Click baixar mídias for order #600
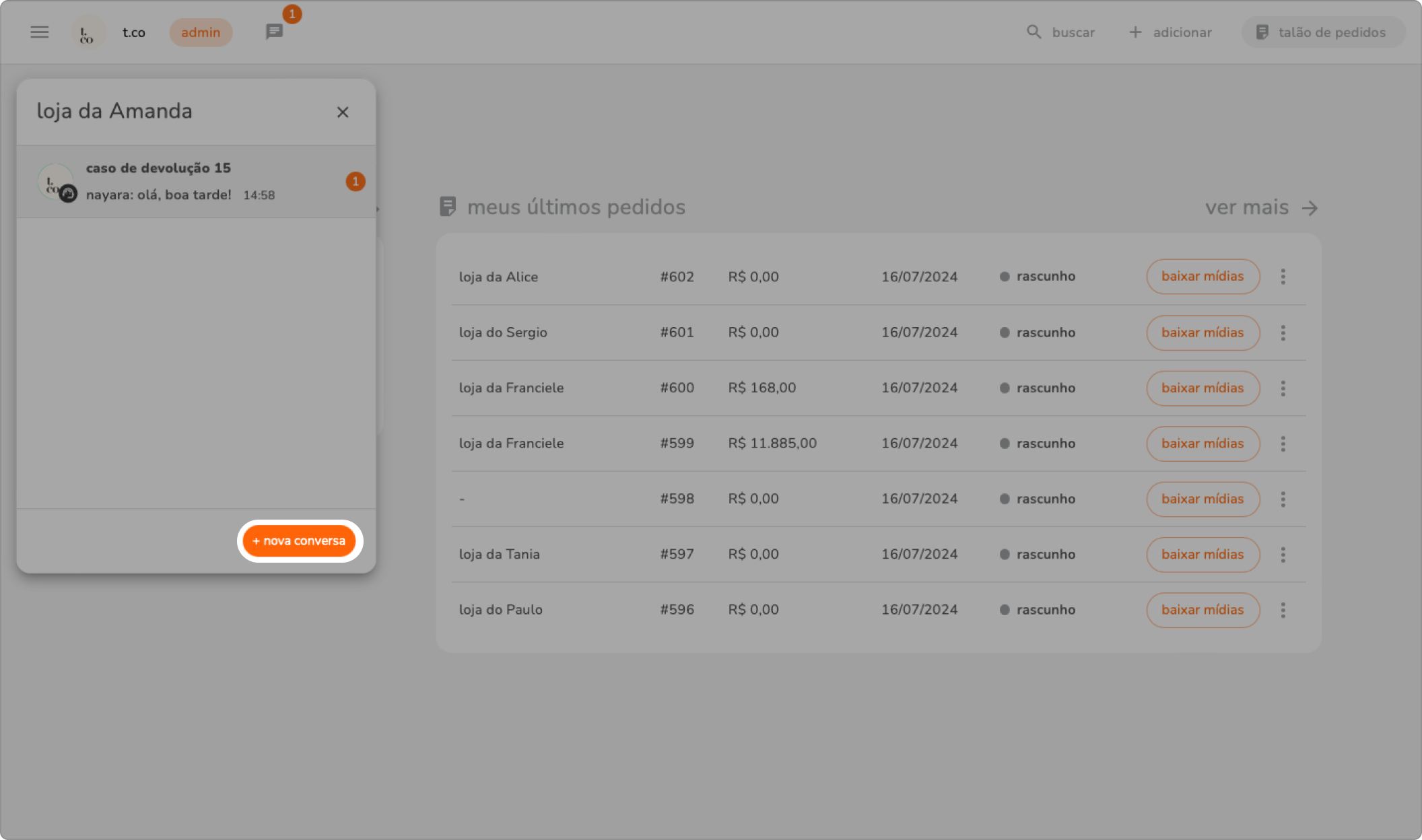The height and width of the screenshot is (840, 1422). pos(1203,388)
